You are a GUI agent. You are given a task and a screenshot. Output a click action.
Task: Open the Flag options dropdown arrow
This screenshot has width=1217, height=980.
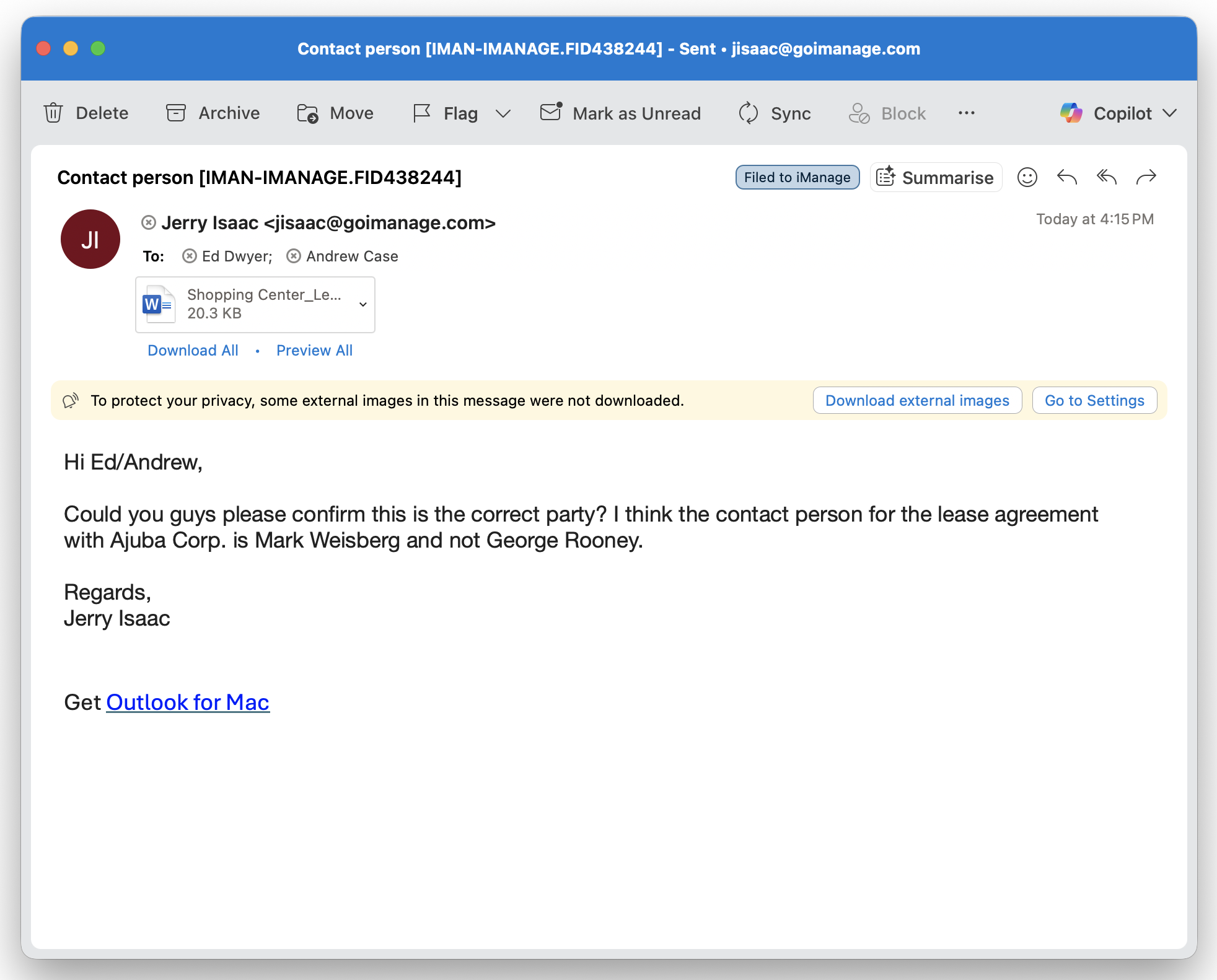503,113
